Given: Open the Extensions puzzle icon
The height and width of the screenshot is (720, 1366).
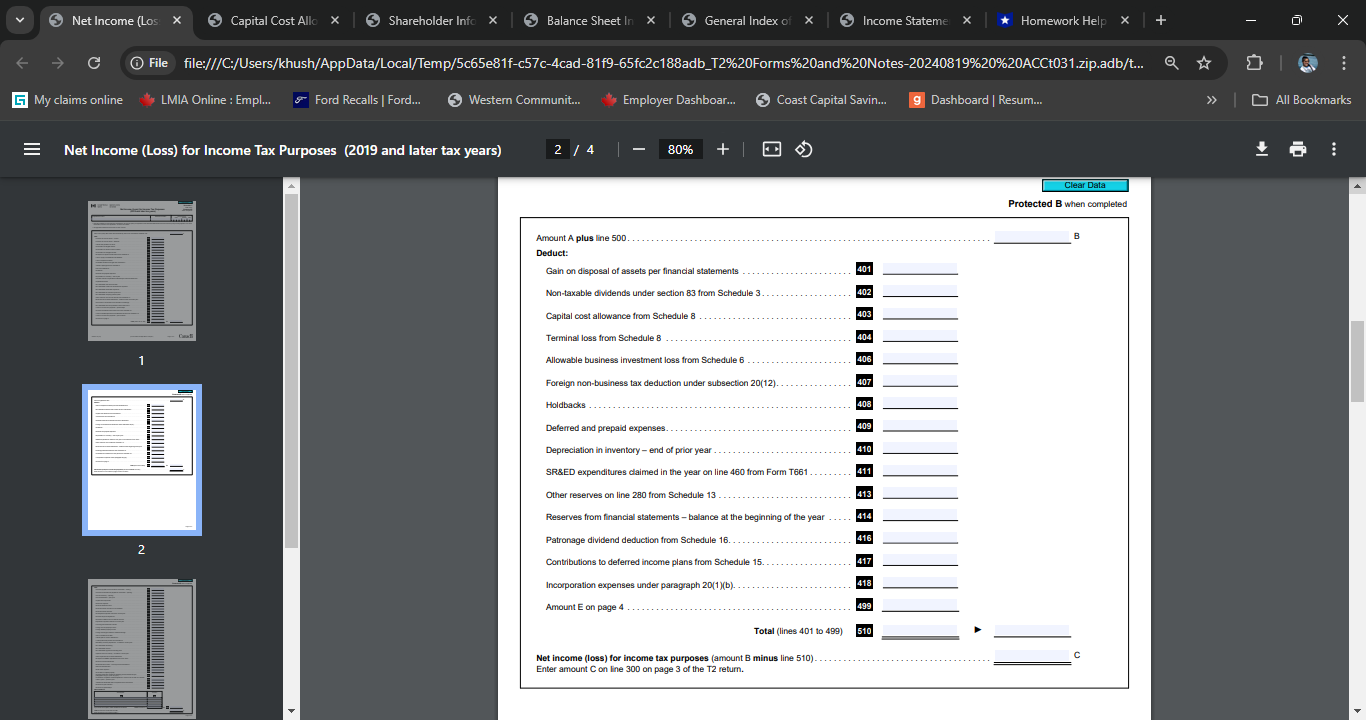Looking at the screenshot, I should coord(1254,63).
